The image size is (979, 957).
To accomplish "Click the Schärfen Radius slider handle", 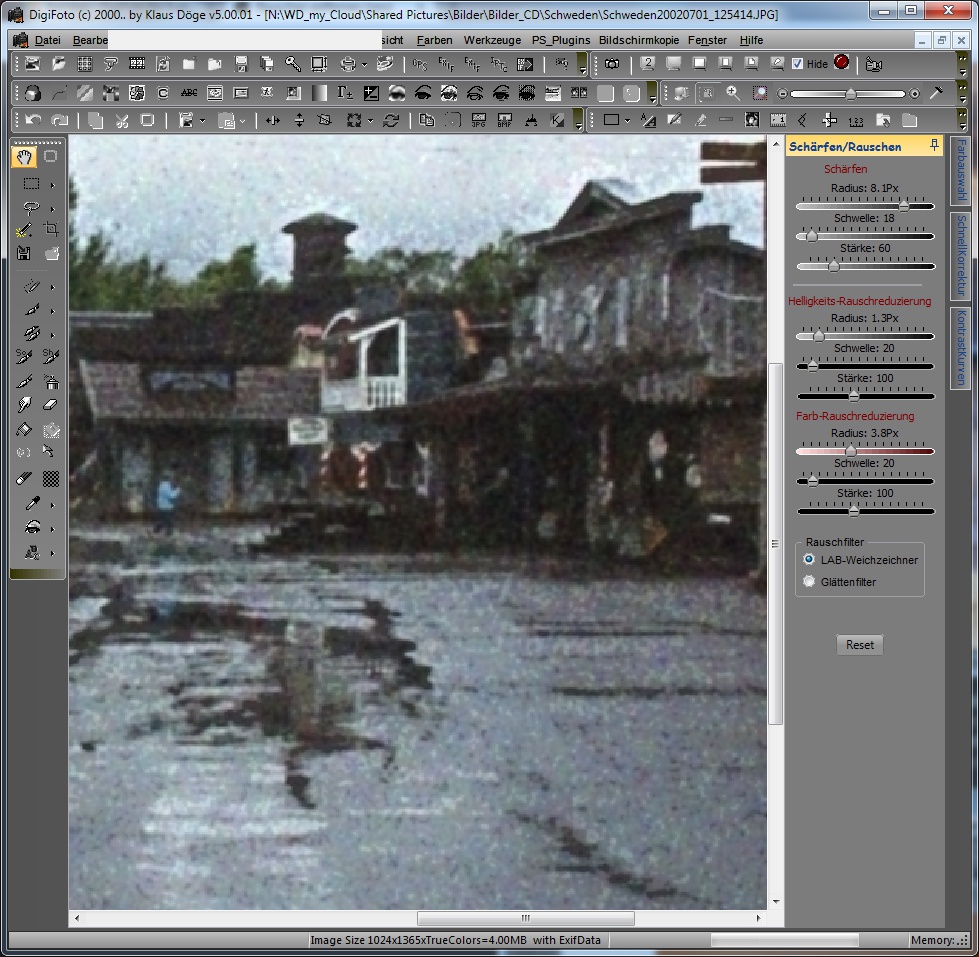I will pyautogui.click(x=904, y=206).
